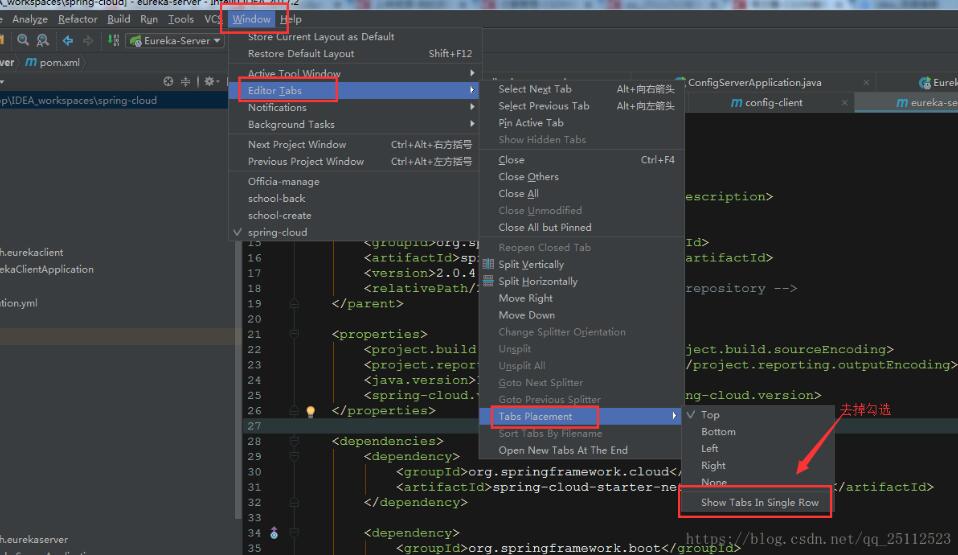Click the back navigation arrow in toolbar
Viewport: 958px width, 555px height.
click(x=68, y=41)
